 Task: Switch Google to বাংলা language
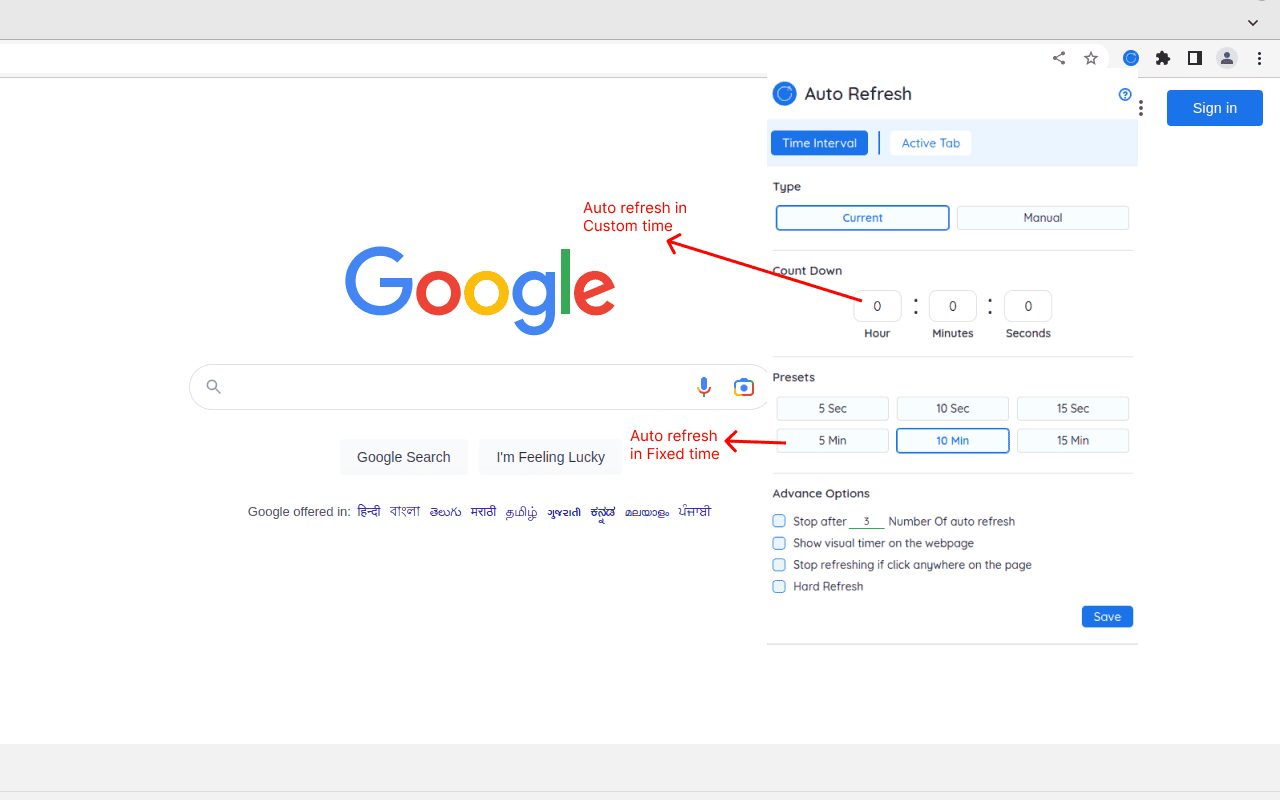[x=405, y=511]
